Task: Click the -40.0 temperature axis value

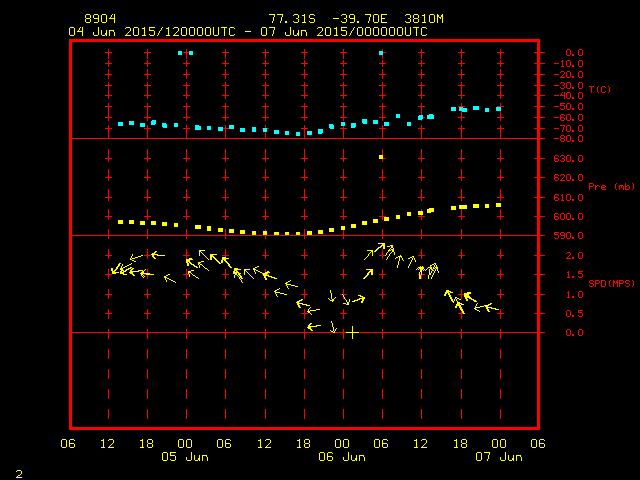Action: coord(569,96)
